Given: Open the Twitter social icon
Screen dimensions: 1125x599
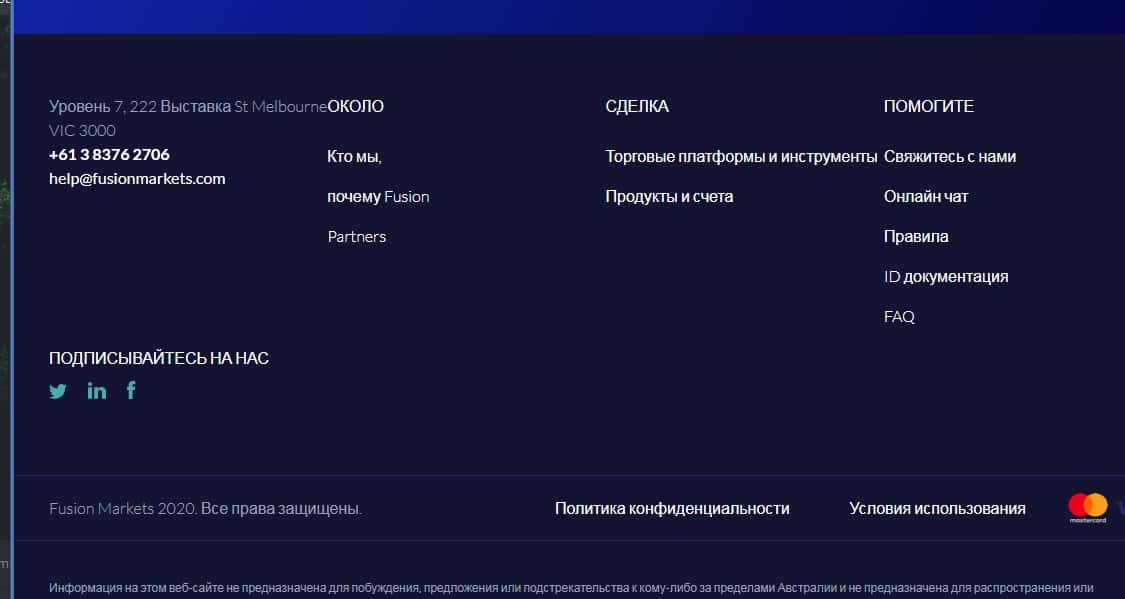Looking at the screenshot, I should [x=58, y=391].
